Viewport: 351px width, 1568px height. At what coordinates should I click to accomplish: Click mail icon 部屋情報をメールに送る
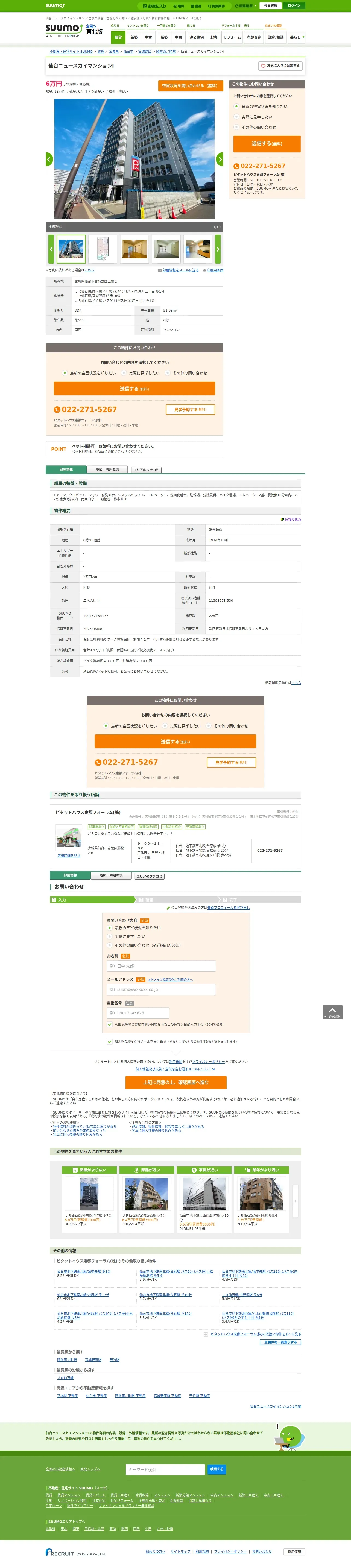point(178,270)
